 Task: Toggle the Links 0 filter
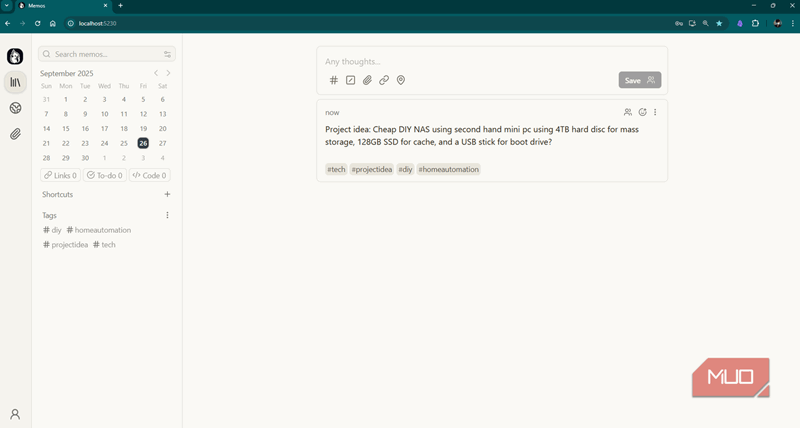coord(60,175)
